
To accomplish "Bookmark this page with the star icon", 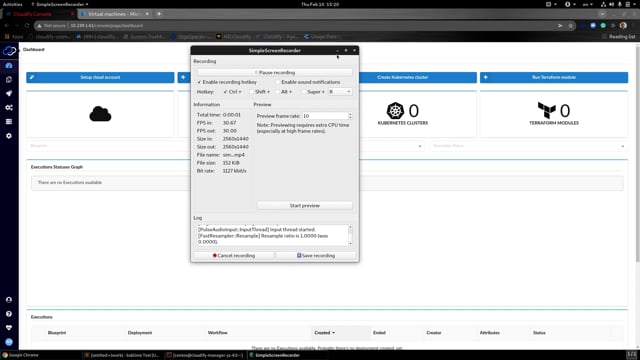I will (x=570, y=25).
